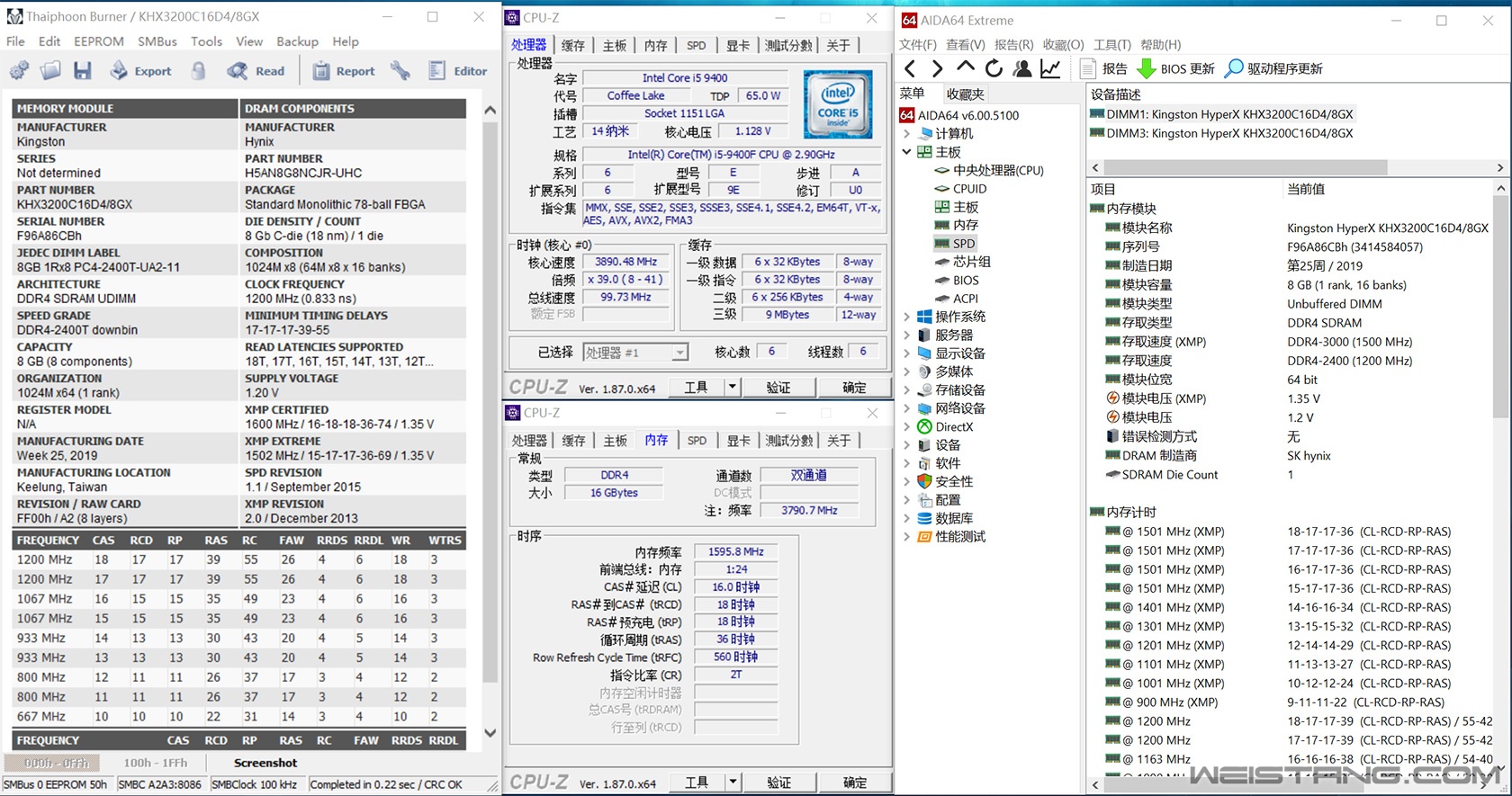Click 验证 button in lower CPU-Z window

click(778, 783)
